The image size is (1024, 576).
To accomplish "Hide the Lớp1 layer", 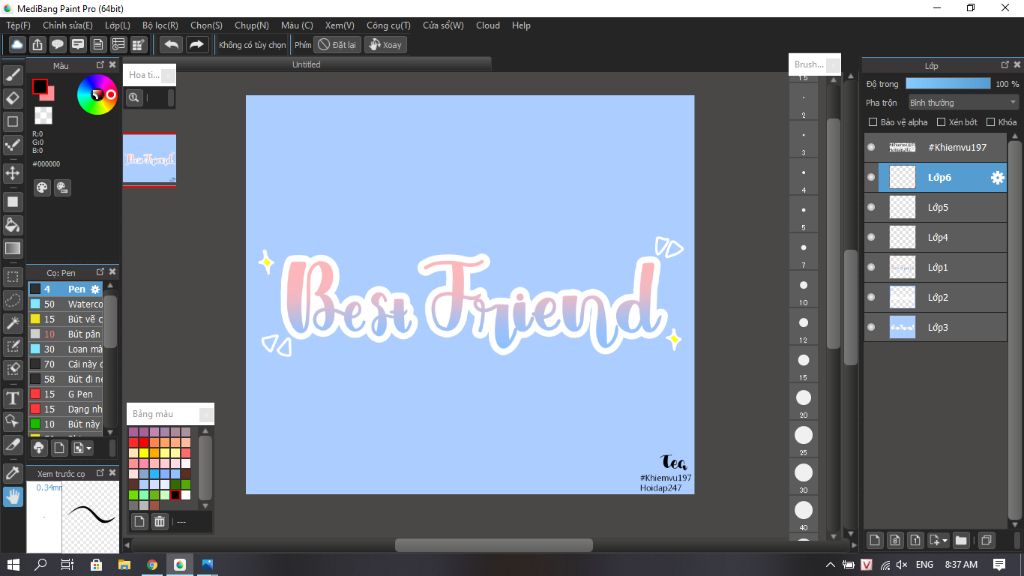I will click(x=871, y=268).
